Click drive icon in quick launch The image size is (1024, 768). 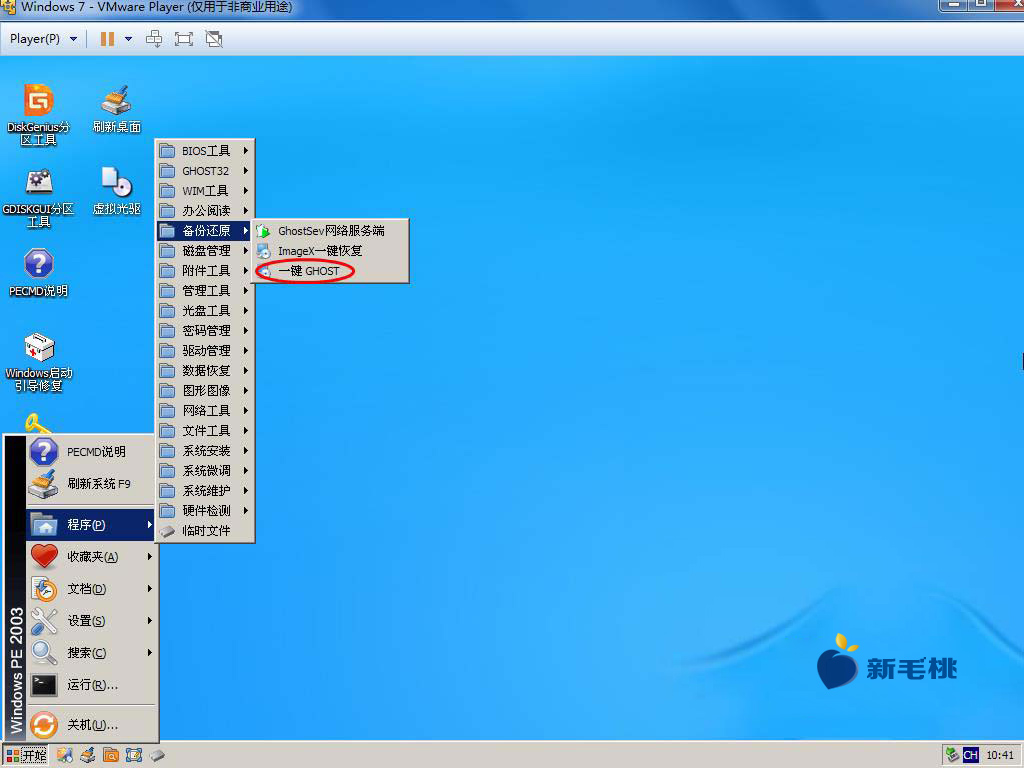point(157,756)
